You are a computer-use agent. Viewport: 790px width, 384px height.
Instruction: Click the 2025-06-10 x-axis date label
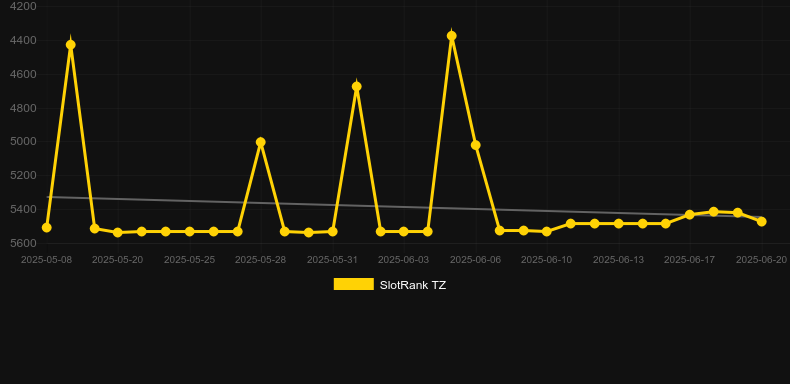[x=547, y=260]
